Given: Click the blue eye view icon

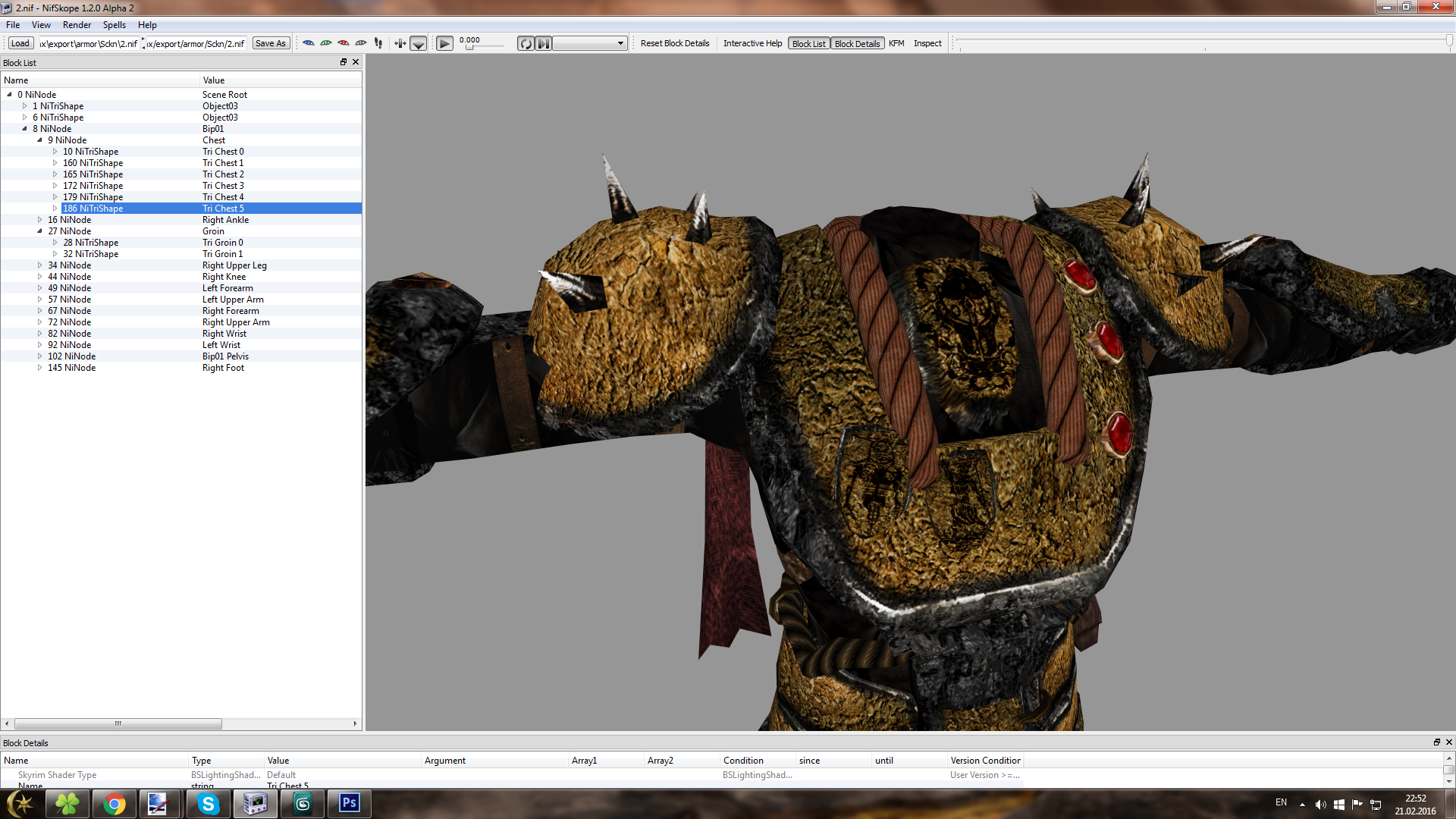Looking at the screenshot, I should click(x=309, y=43).
